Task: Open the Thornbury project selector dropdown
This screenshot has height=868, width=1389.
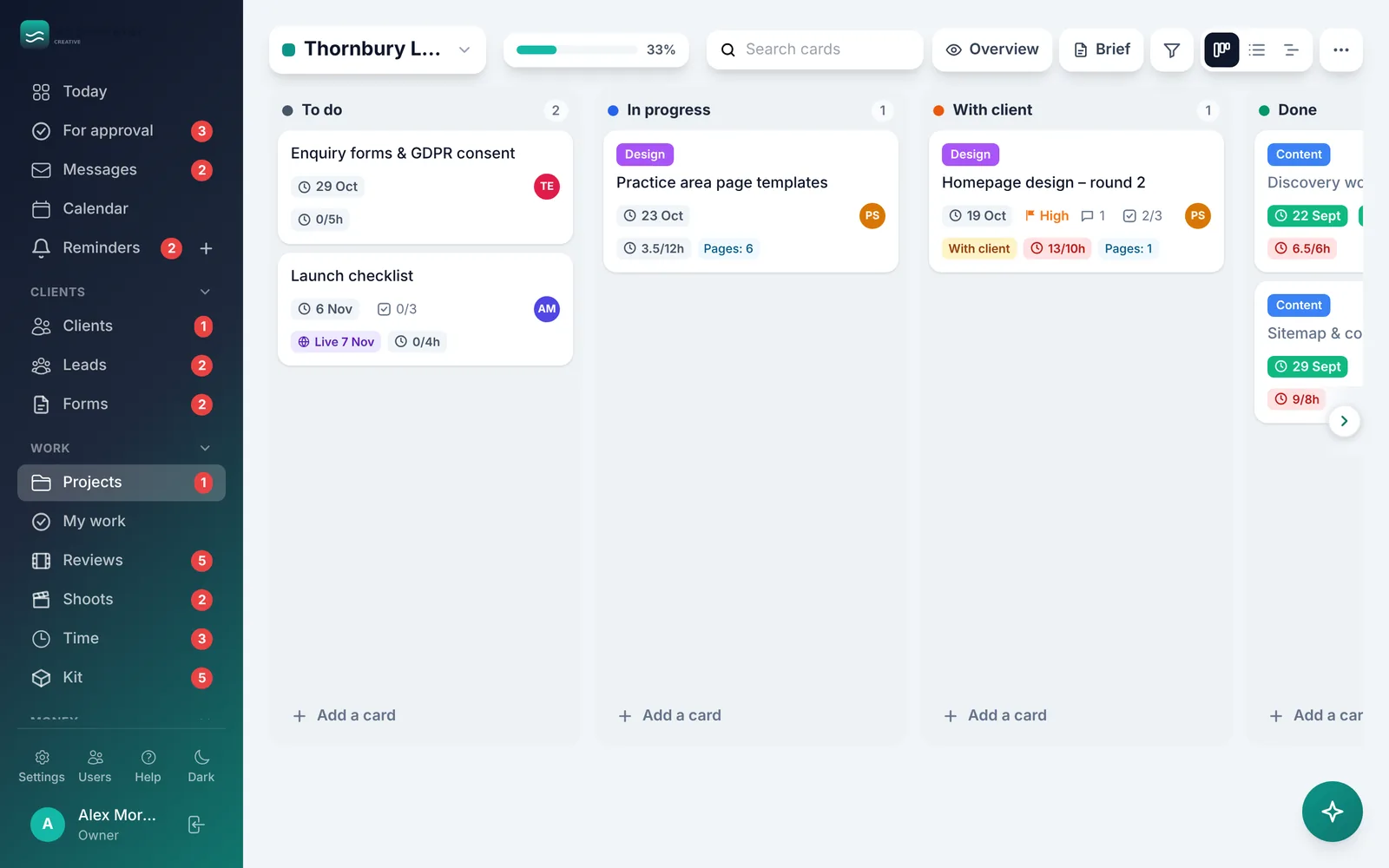Action: pos(377,49)
